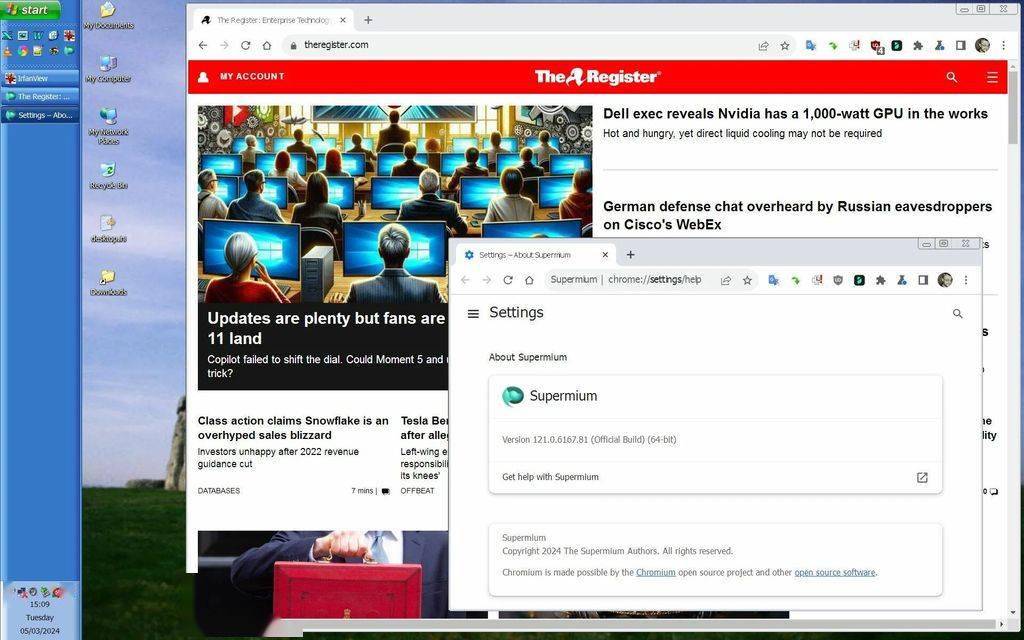Select My Network Places desktop icon
The height and width of the screenshot is (640, 1024).
click(108, 126)
